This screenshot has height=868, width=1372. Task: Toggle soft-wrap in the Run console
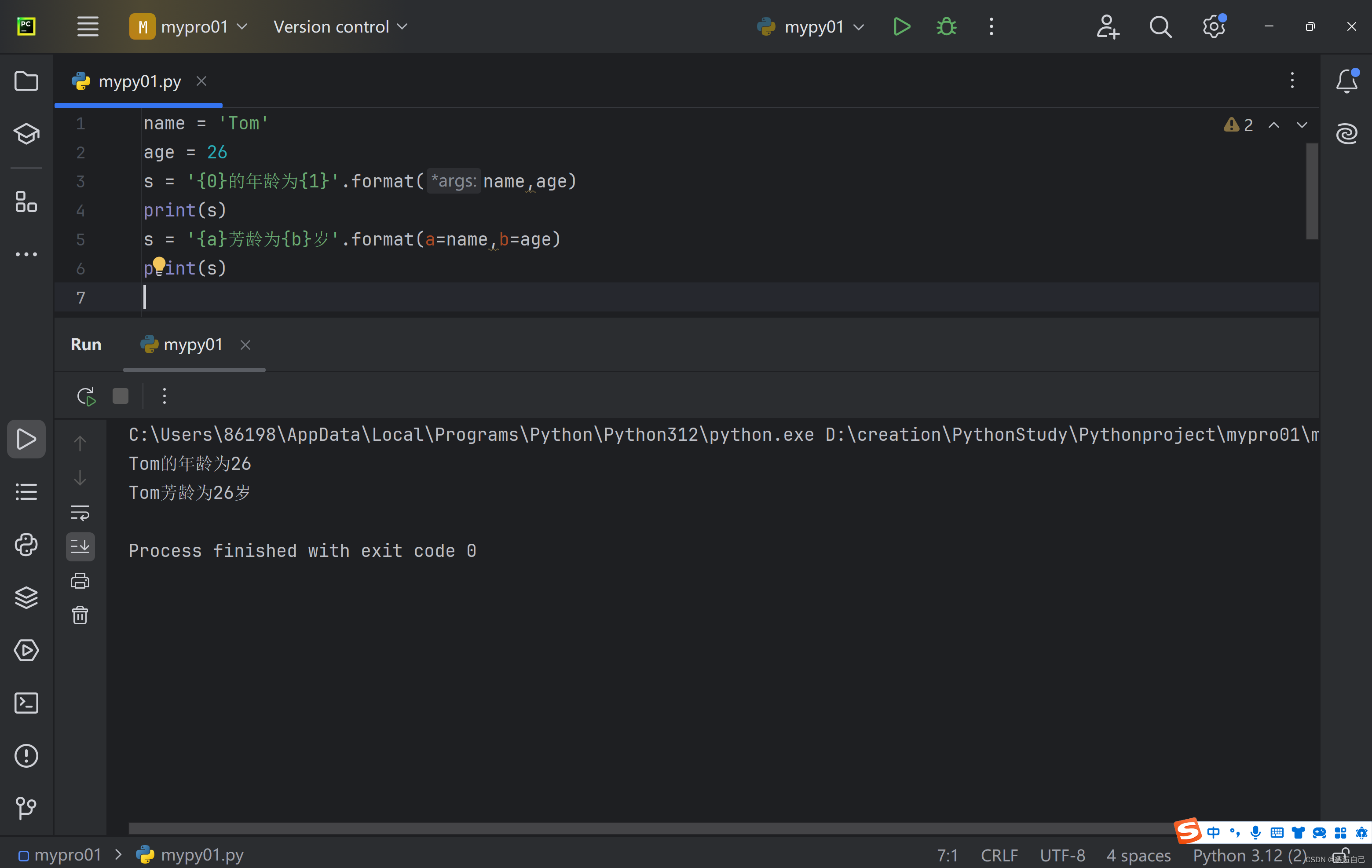80,513
